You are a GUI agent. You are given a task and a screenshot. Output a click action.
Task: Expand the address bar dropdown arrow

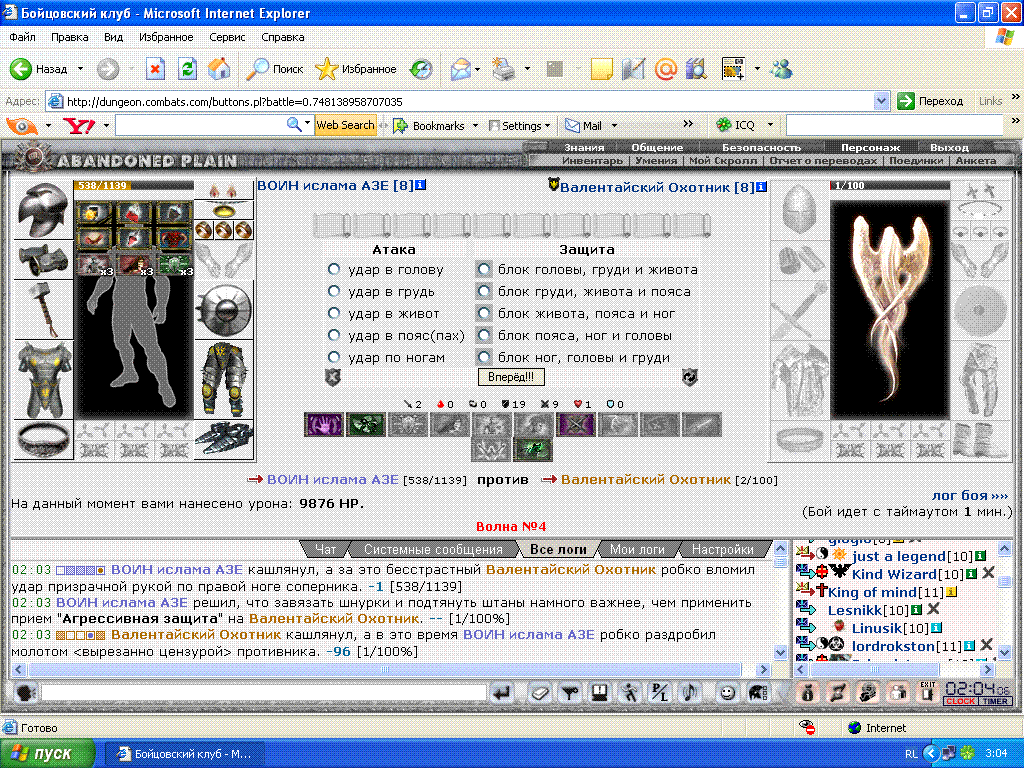(881, 101)
